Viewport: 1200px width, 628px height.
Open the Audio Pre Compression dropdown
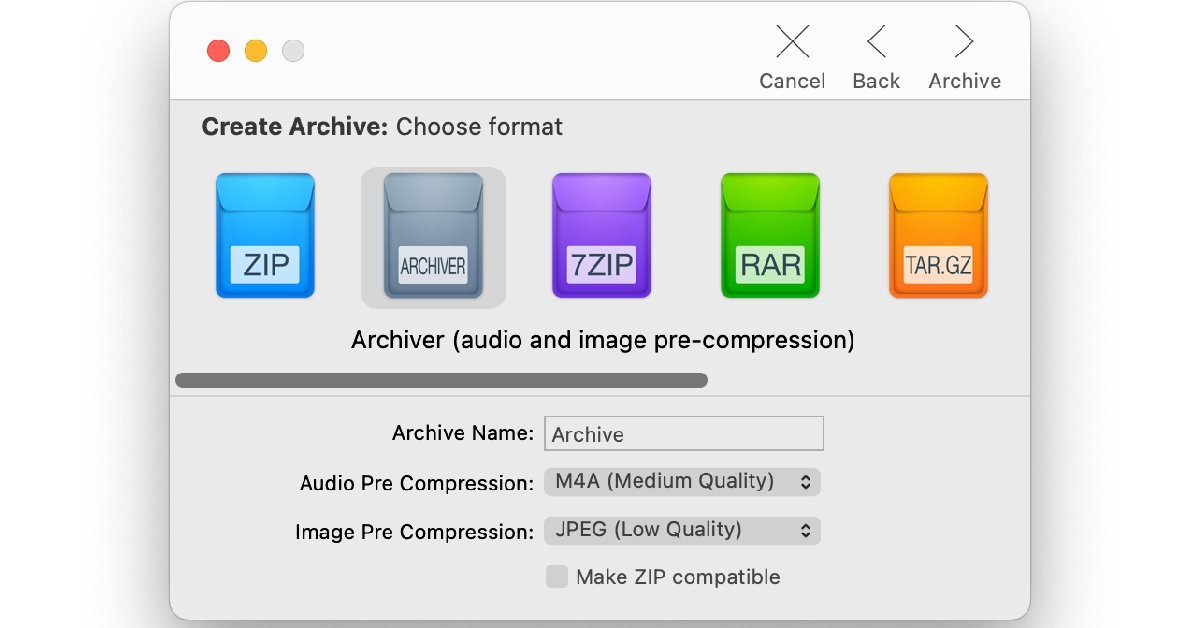682,482
